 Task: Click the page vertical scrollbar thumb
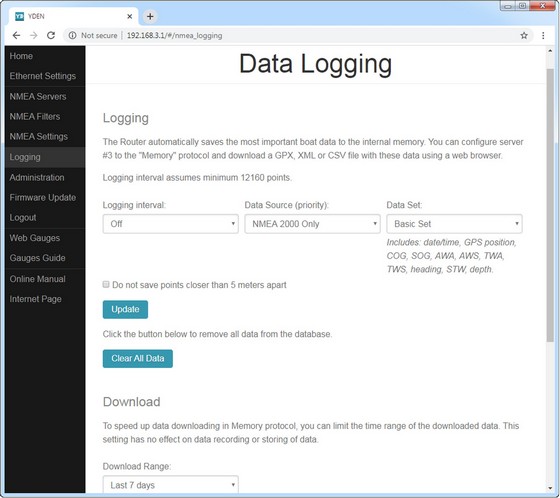point(550,205)
